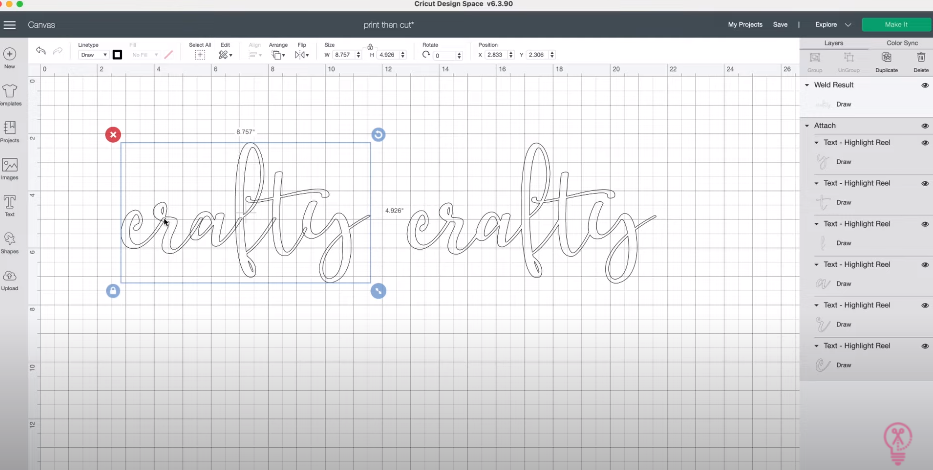Click the rotate handle on selected crafty

[x=378, y=134]
